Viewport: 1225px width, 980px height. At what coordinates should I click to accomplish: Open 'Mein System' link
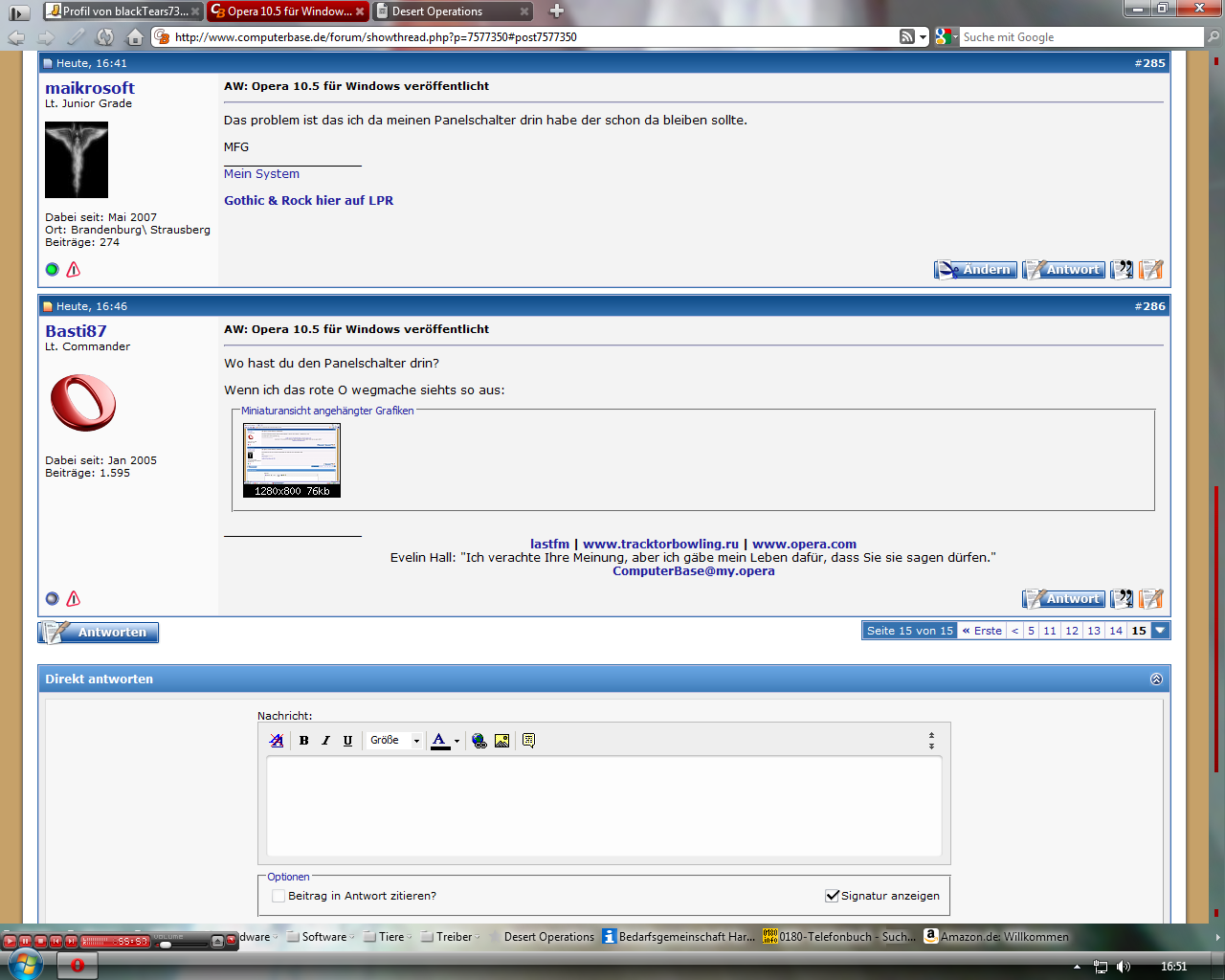[x=261, y=174]
